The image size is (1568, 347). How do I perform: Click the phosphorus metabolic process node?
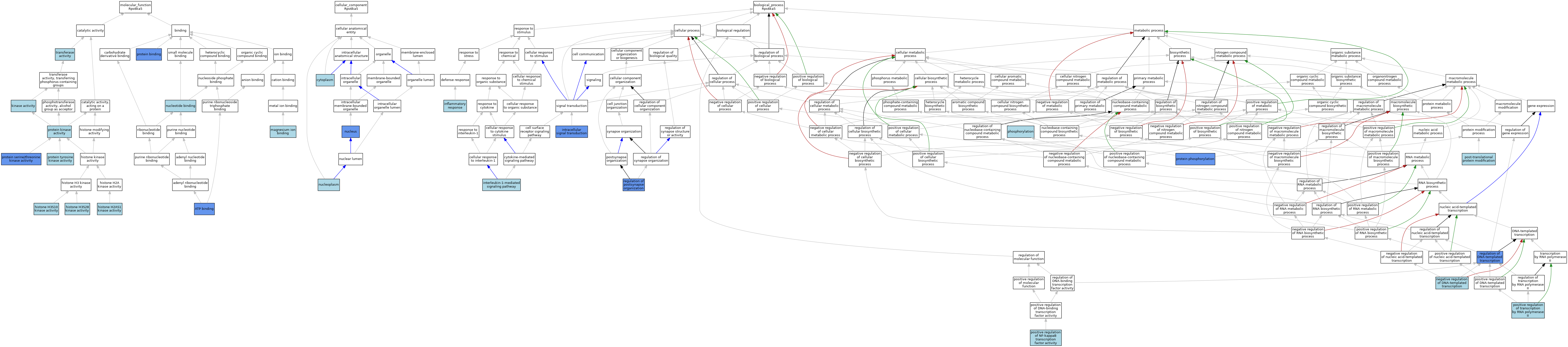(889, 80)
